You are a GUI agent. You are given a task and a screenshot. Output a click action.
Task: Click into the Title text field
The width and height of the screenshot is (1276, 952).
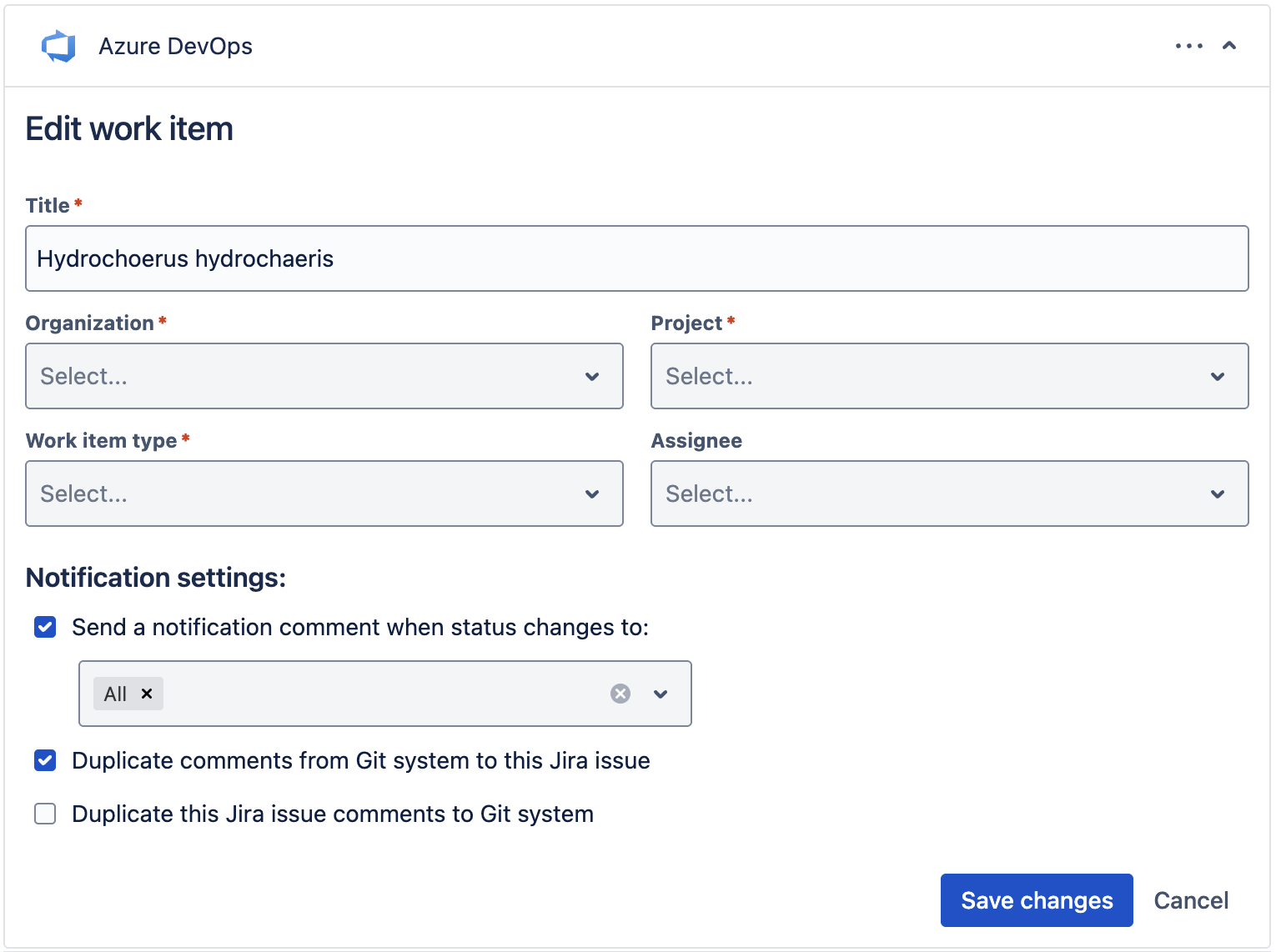coord(636,258)
